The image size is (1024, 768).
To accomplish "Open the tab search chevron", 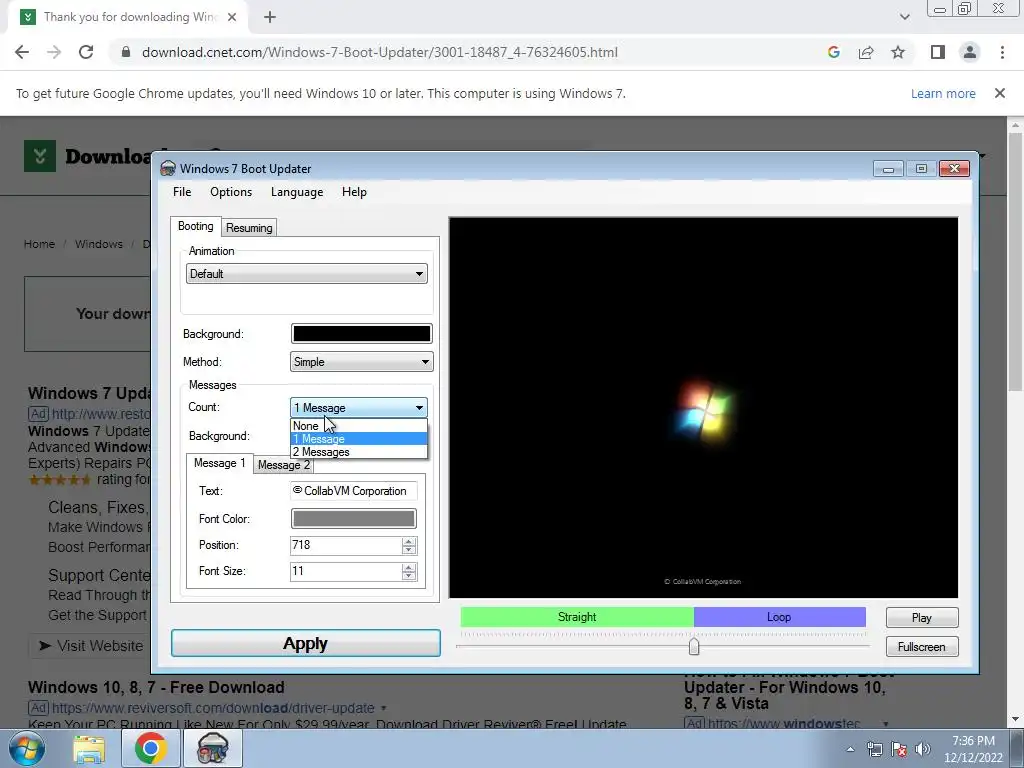I will (x=904, y=17).
